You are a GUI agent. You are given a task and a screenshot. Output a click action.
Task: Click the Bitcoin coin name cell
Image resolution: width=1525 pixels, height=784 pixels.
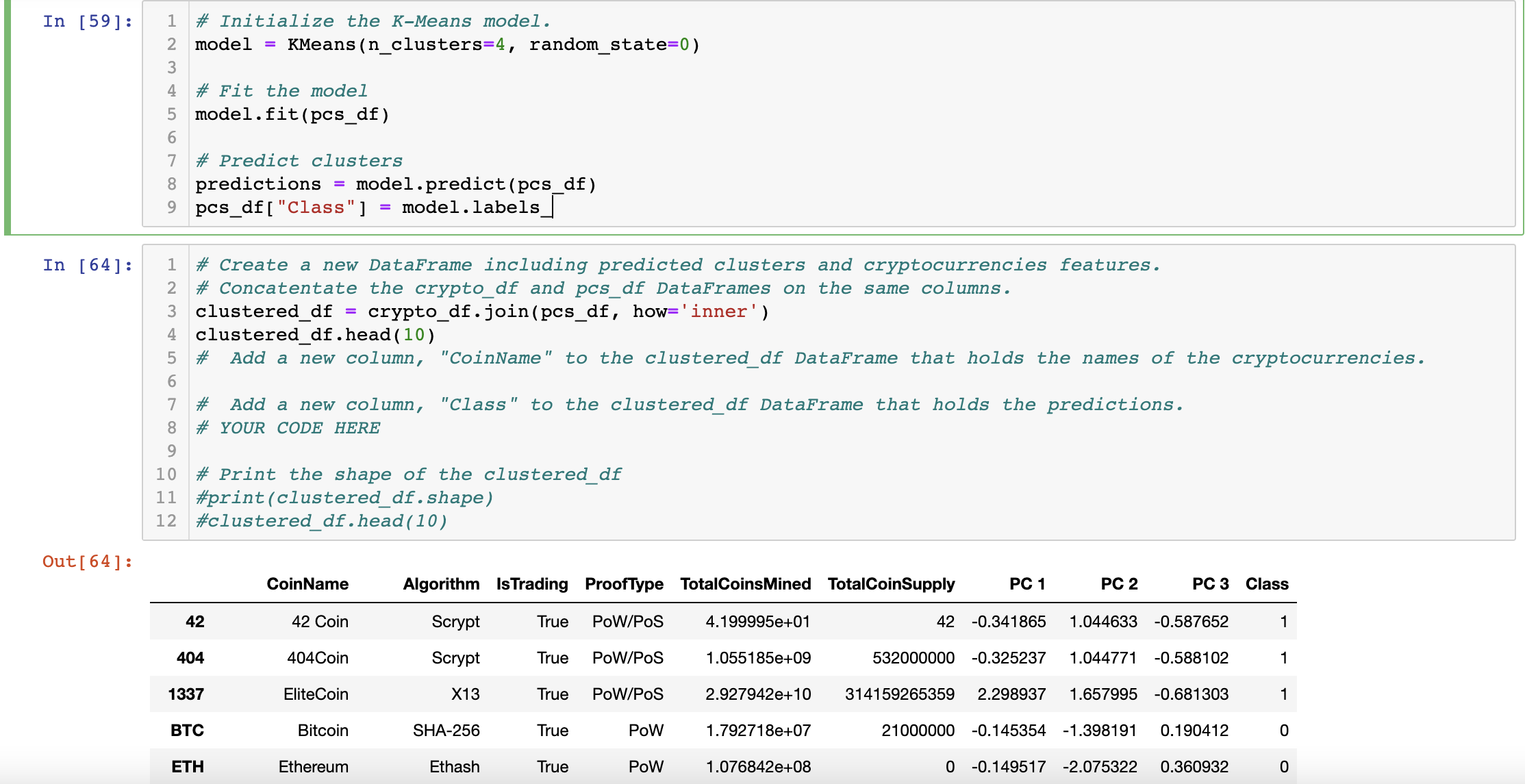[323, 731]
